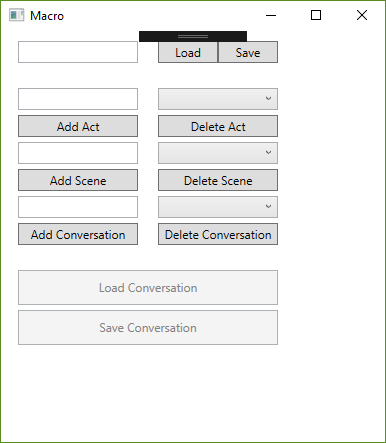
Task: Maximize the Macro window
Action: 316,15
